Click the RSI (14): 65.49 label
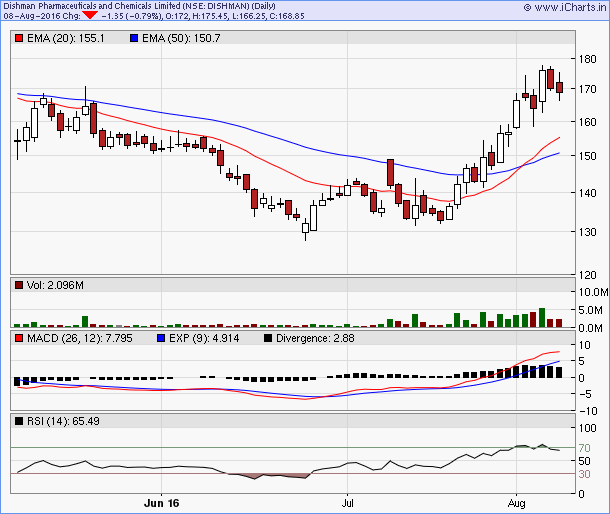Viewport: 610px width, 514px height. [x=63, y=421]
